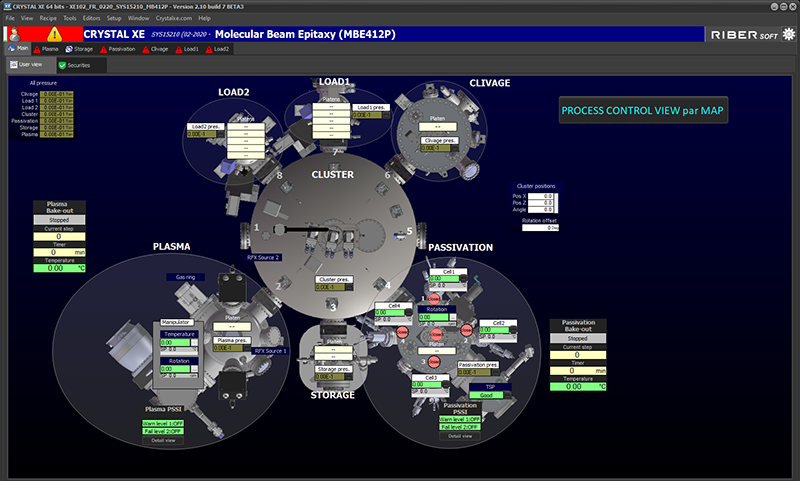The width and height of the screenshot is (800, 481).
Task: Click the Plasma chamber Platen field
Action: [x=232, y=326]
